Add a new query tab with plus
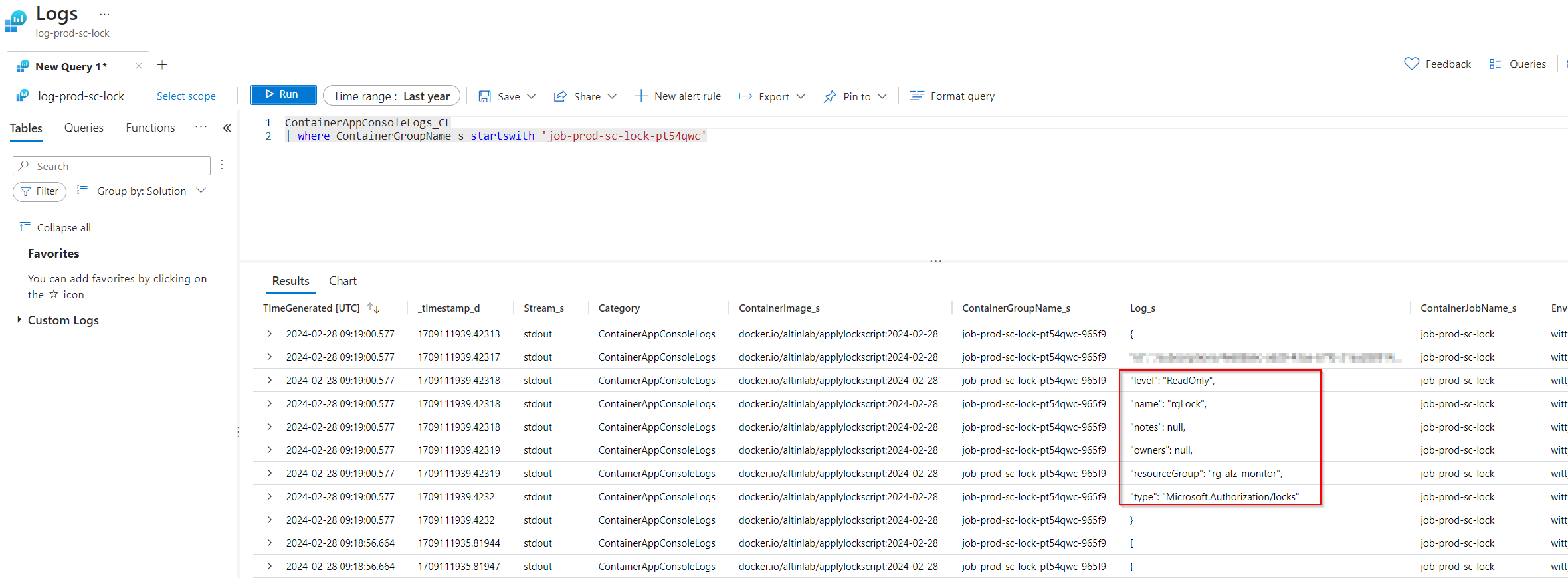This screenshot has width=1568, height=578. (162, 64)
